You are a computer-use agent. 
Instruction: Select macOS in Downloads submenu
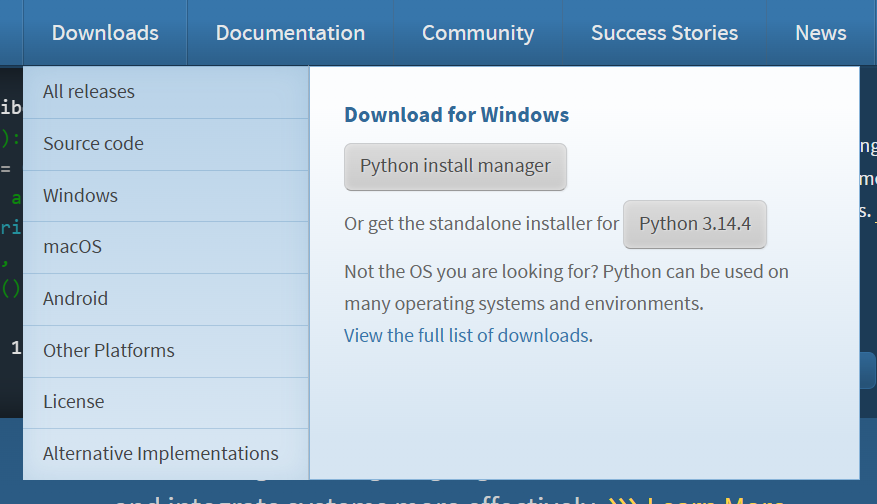pos(166,247)
